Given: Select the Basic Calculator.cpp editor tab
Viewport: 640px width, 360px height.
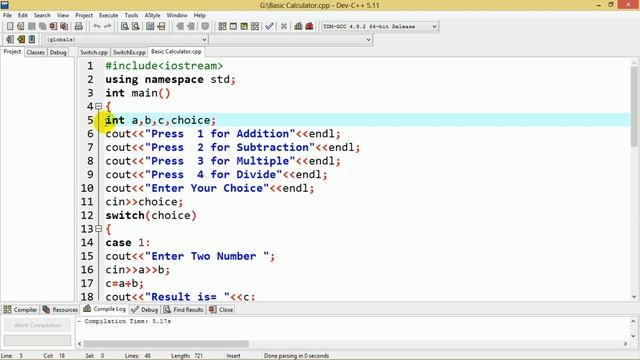Looking at the screenshot, I should 176,52.
